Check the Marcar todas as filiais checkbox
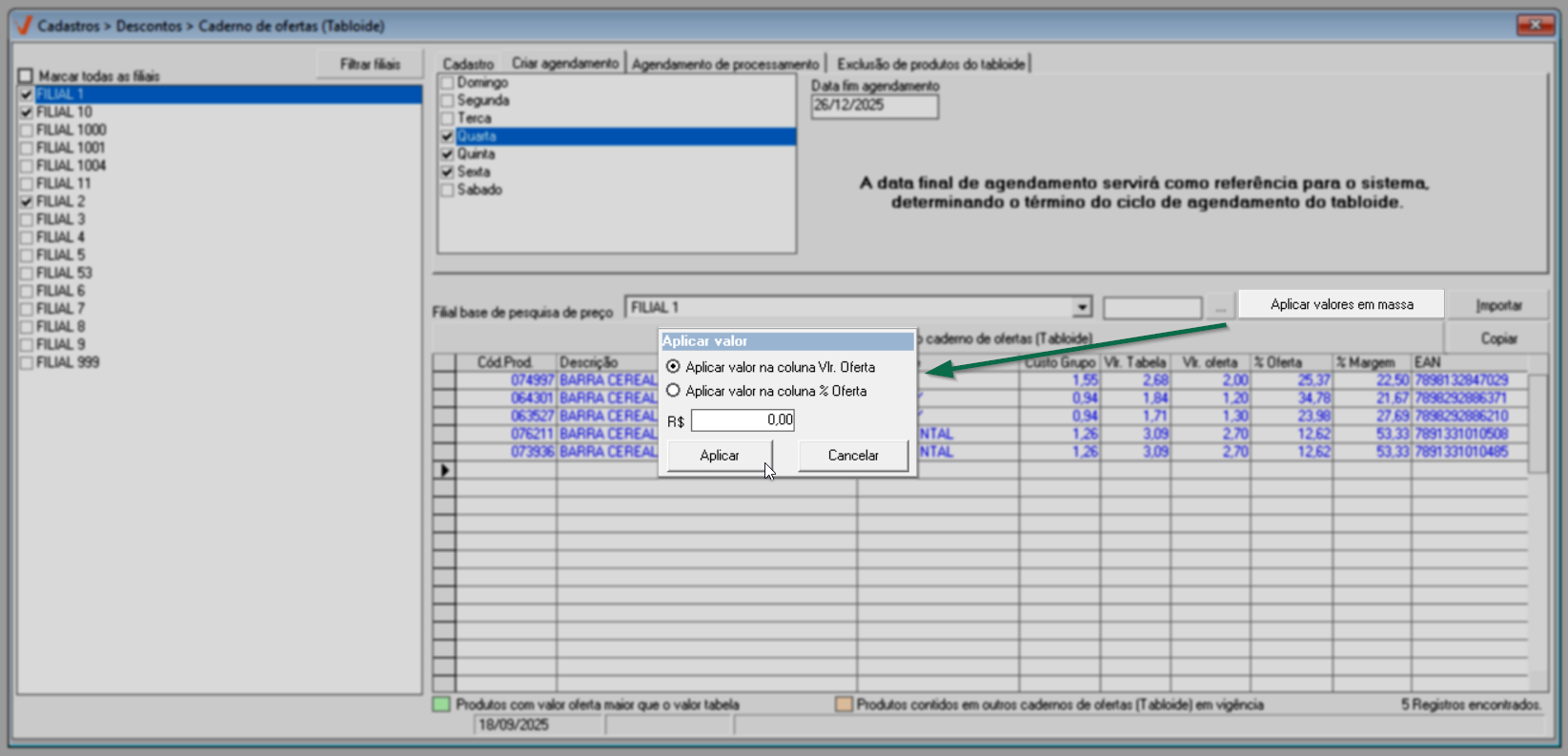 [26, 75]
